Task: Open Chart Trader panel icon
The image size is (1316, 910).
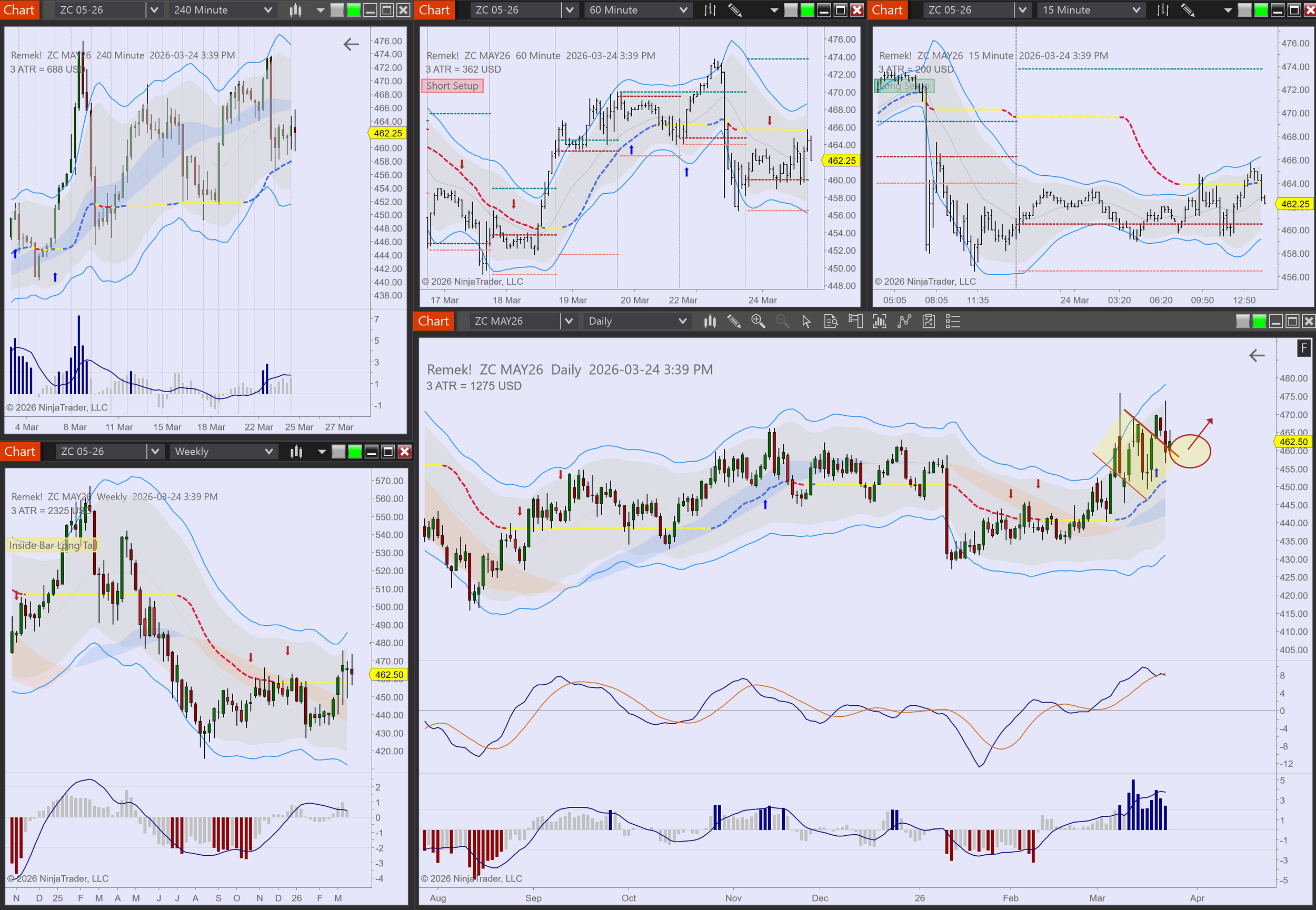Action: click(x=855, y=322)
